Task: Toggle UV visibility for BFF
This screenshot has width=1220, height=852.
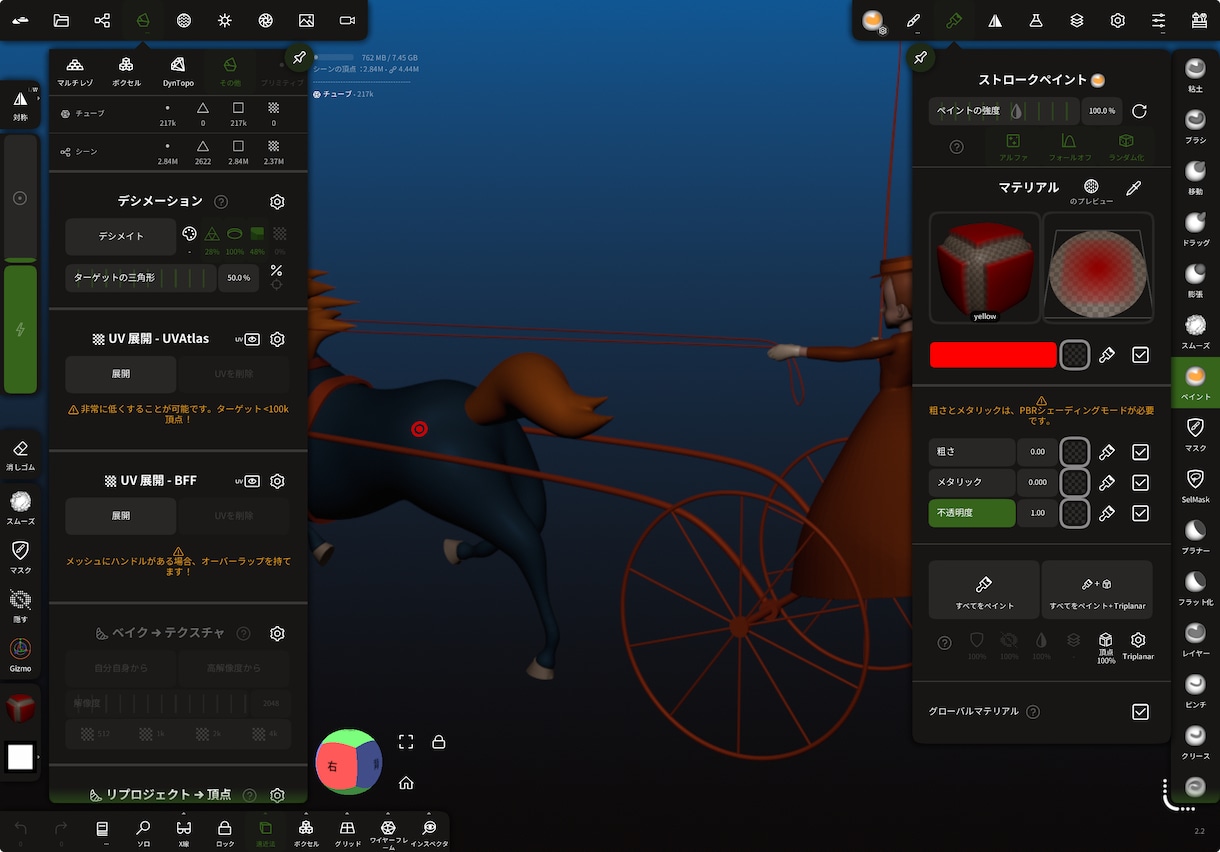Action: tap(248, 481)
